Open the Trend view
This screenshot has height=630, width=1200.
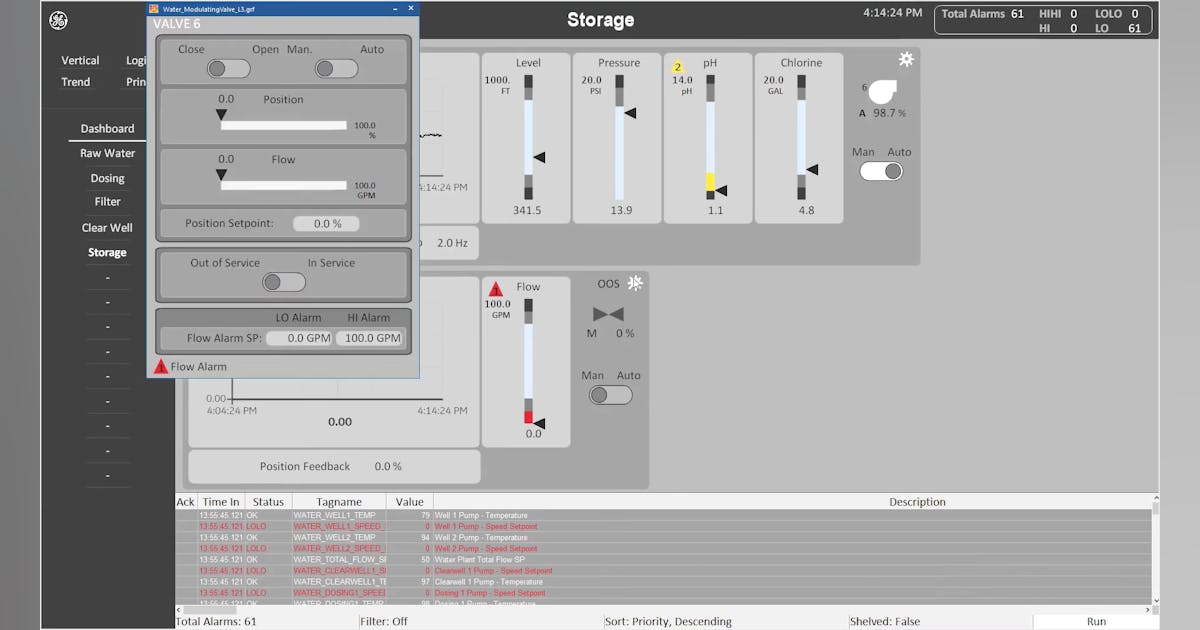[76, 82]
